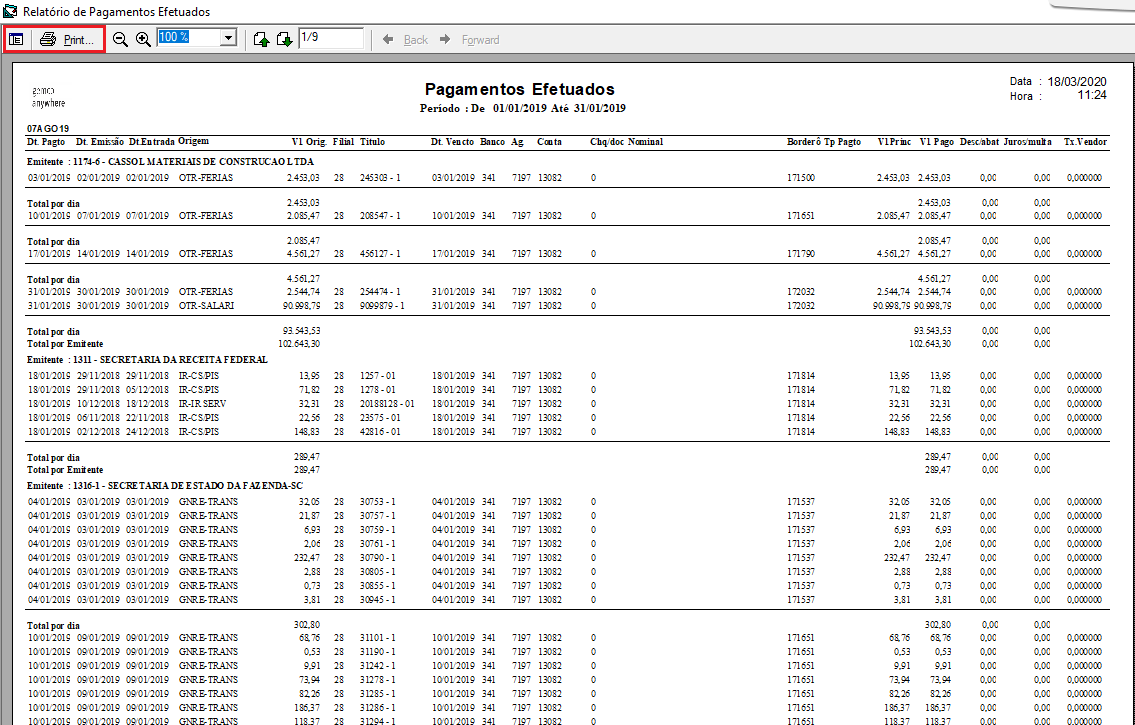
Task: Click the date value 18/03/2020
Action: 1077,82
